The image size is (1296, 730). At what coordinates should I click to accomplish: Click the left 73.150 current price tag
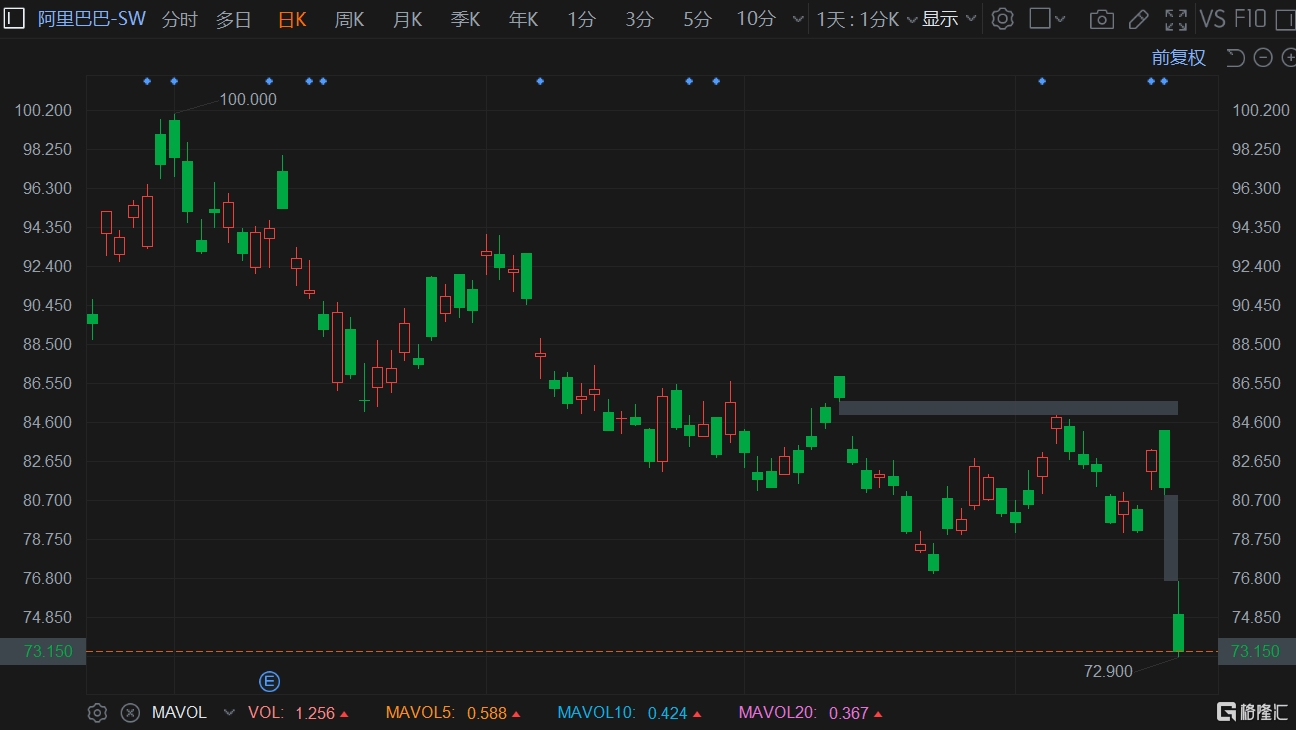tap(43, 651)
